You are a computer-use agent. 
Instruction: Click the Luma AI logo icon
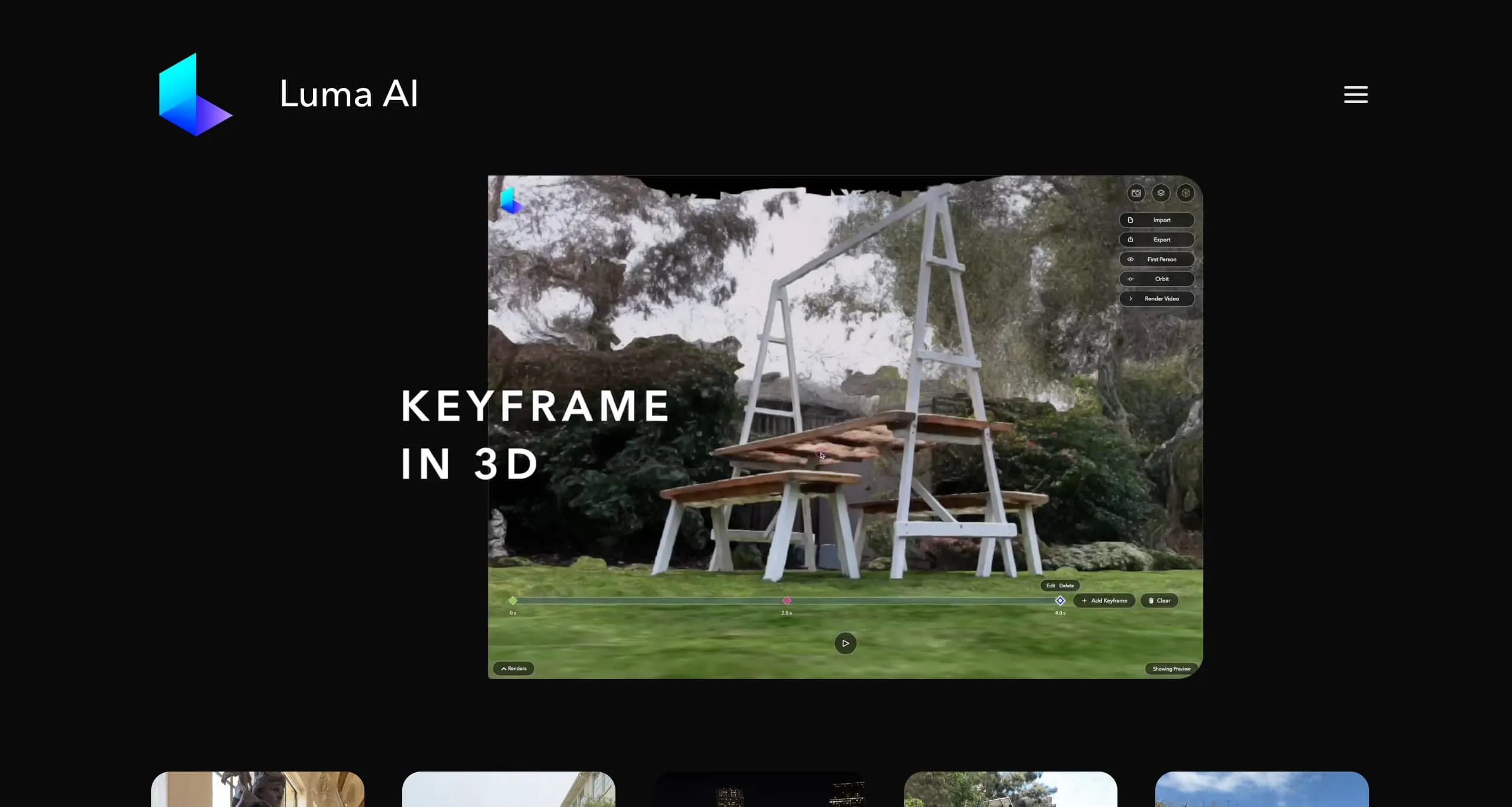[x=195, y=95]
